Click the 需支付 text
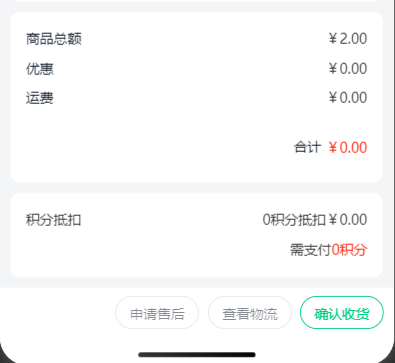 [310, 250]
